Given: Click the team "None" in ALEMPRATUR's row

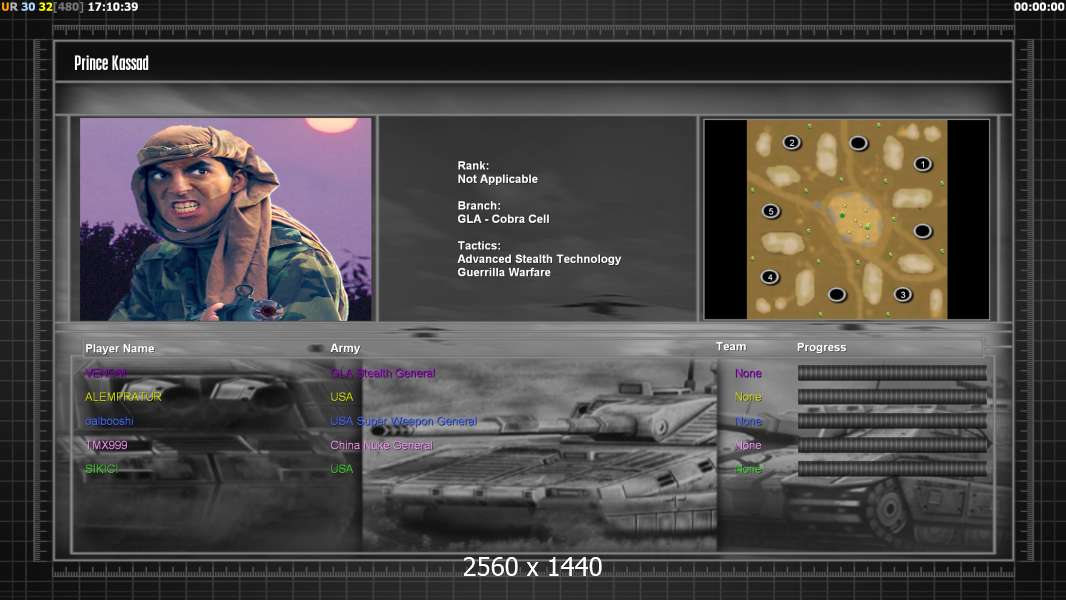Looking at the screenshot, I should (748, 397).
